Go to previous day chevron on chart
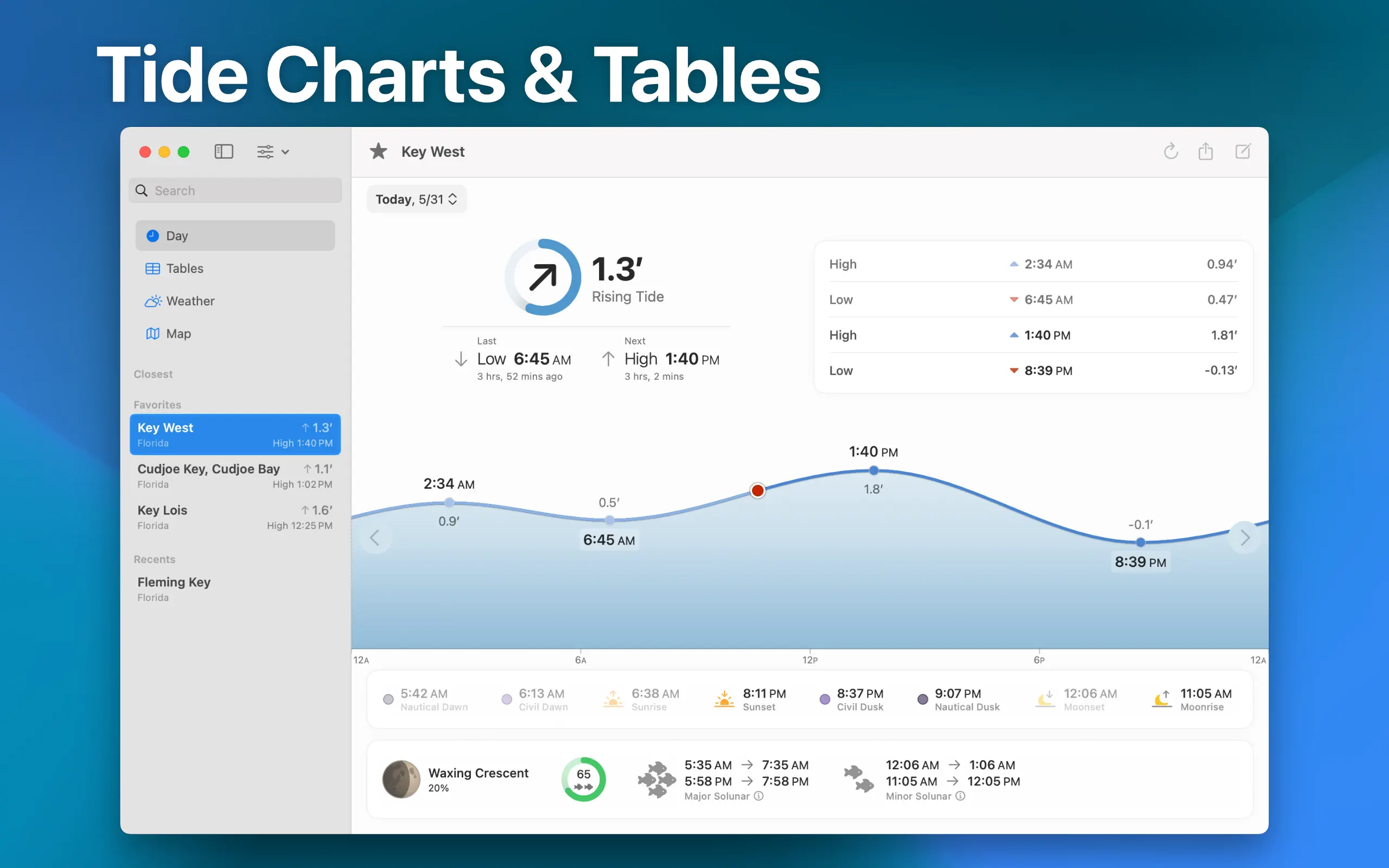The image size is (1389, 868). [375, 538]
